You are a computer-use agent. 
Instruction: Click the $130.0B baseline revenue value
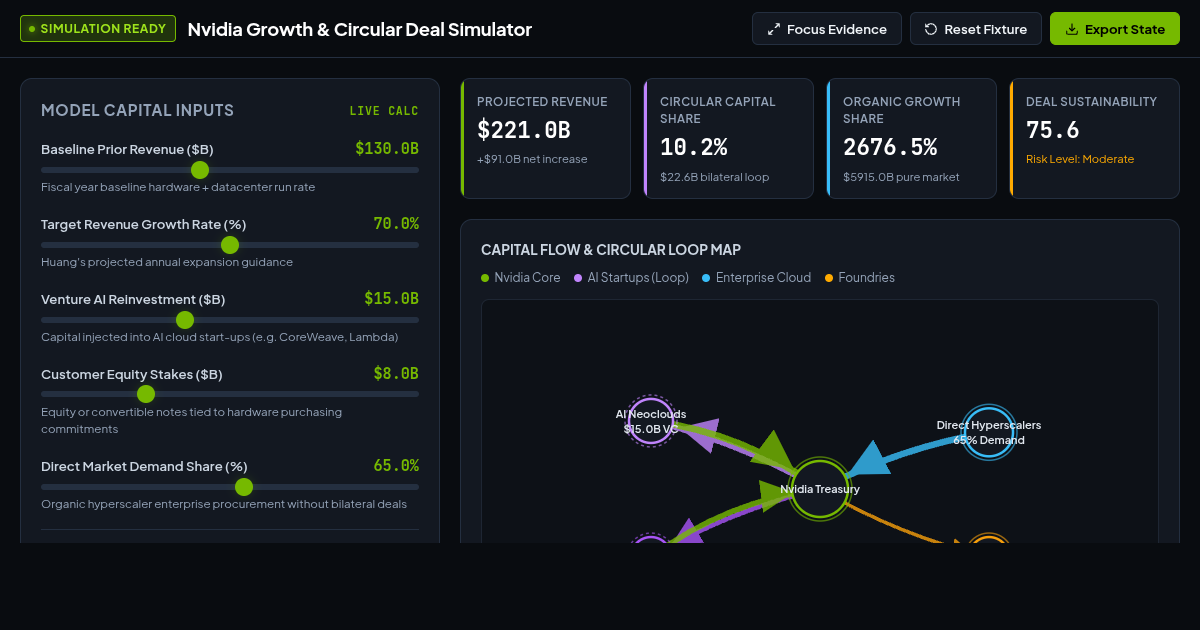(x=387, y=149)
